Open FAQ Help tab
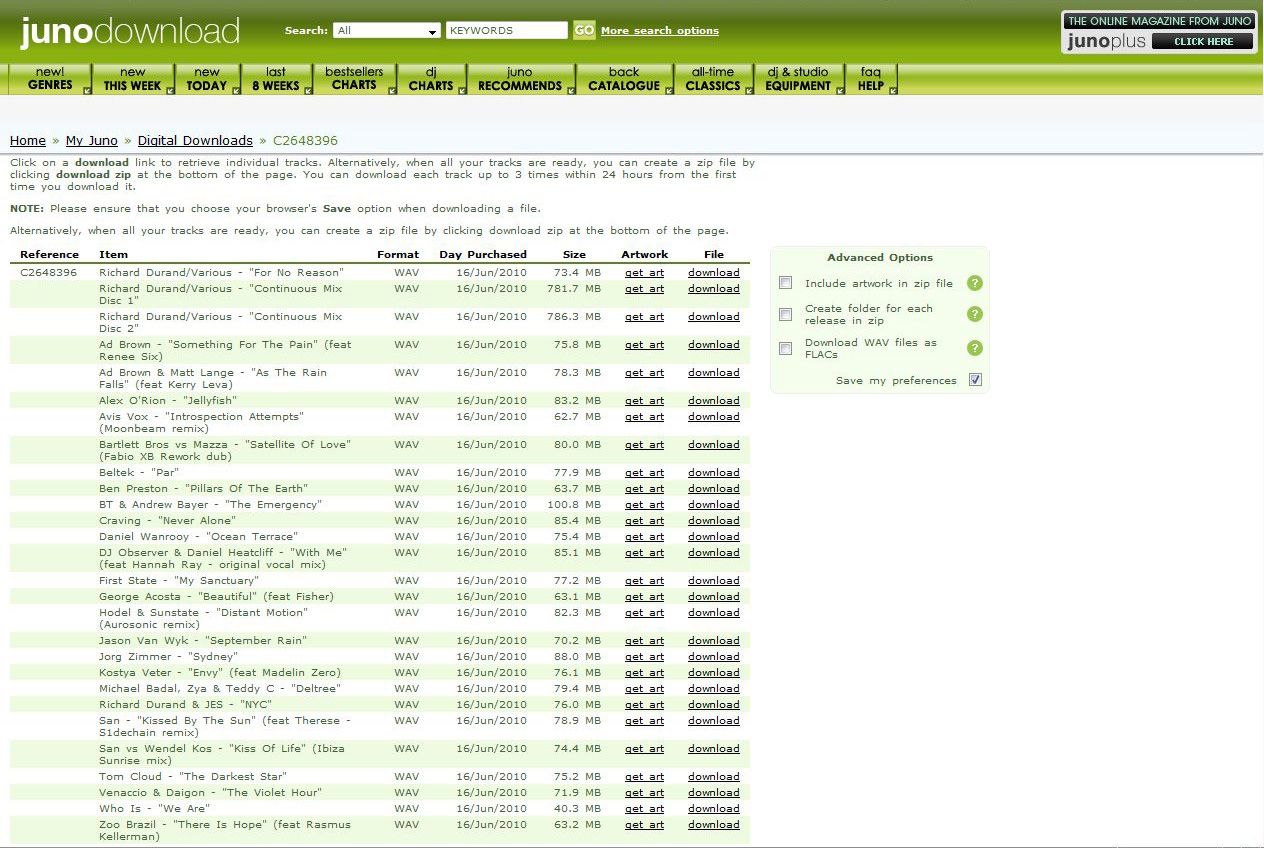The width and height of the screenshot is (1264, 848). click(871, 79)
